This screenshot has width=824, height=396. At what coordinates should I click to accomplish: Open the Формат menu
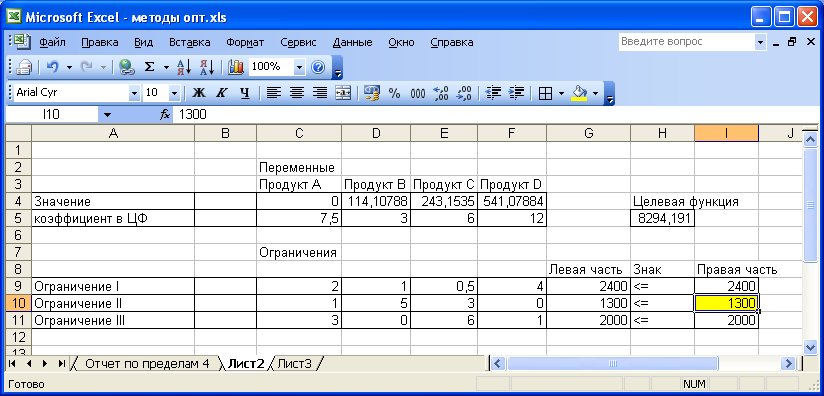tap(245, 42)
